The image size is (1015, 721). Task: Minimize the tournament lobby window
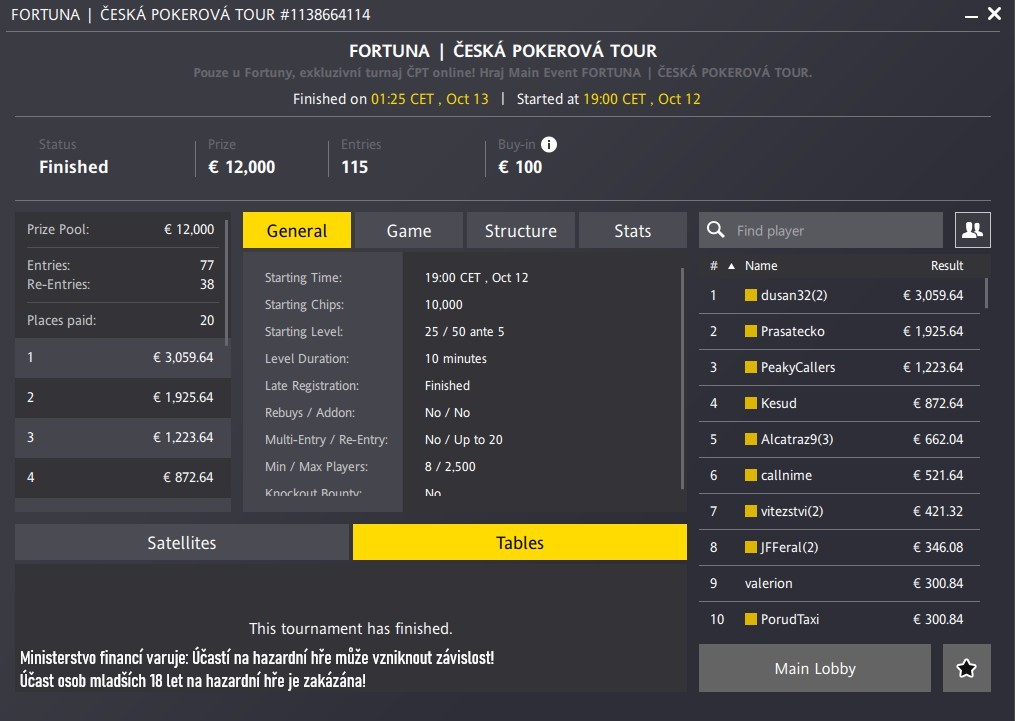pyautogui.click(x=973, y=14)
